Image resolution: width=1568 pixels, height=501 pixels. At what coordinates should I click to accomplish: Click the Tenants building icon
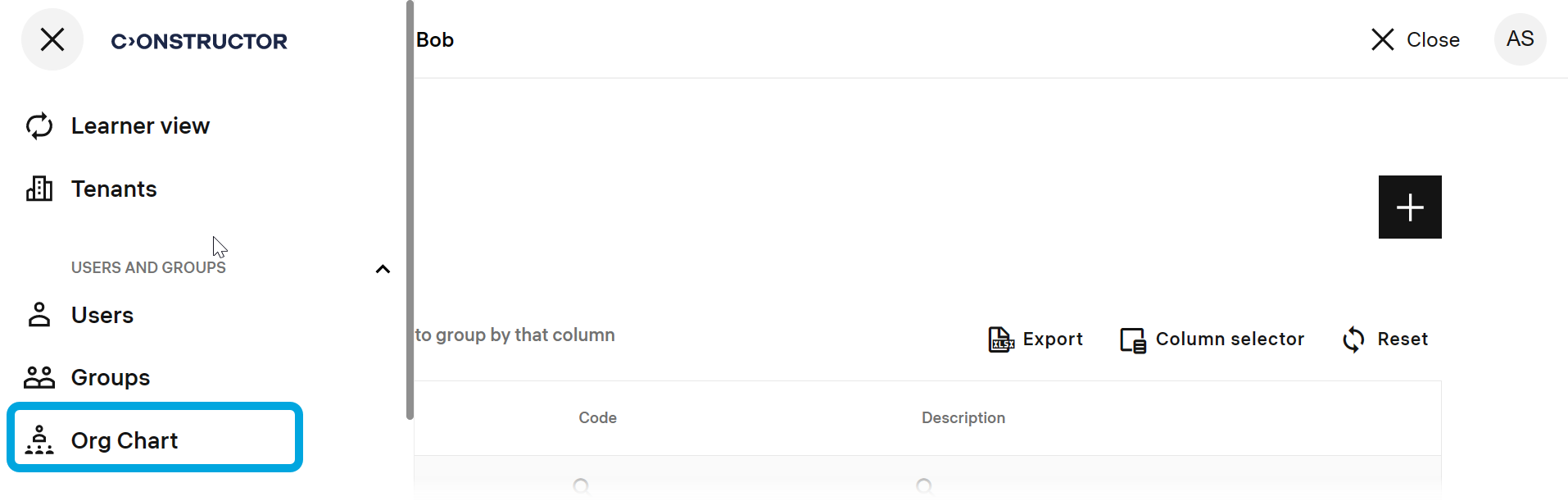pos(39,189)
